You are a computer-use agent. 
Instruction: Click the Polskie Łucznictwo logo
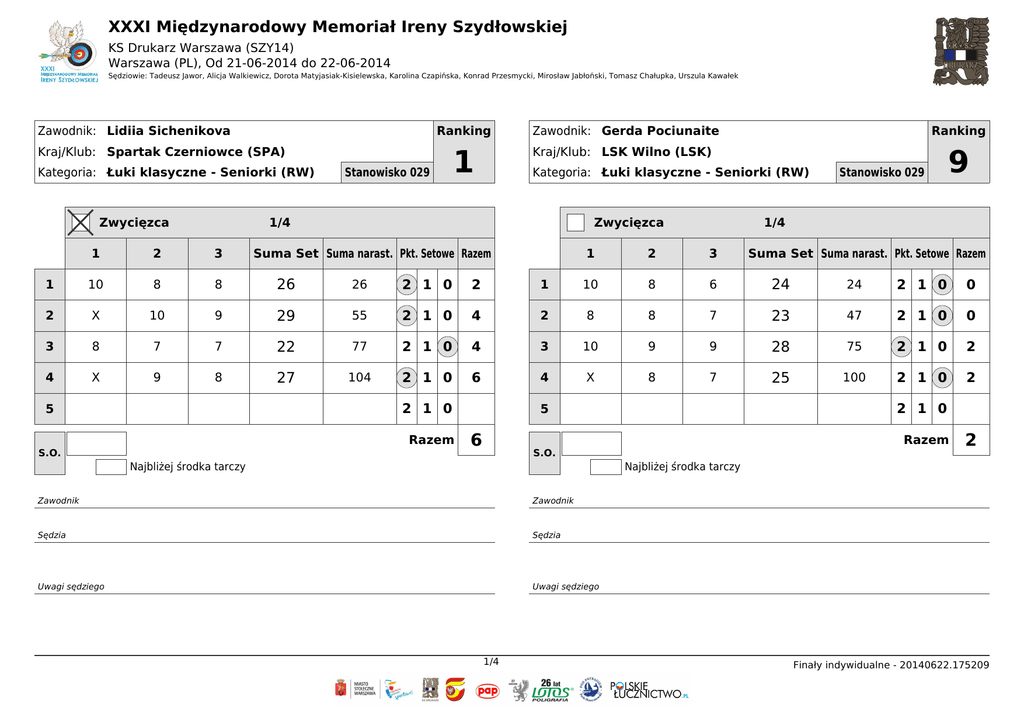pyautogui.click(x=649, y=690)
